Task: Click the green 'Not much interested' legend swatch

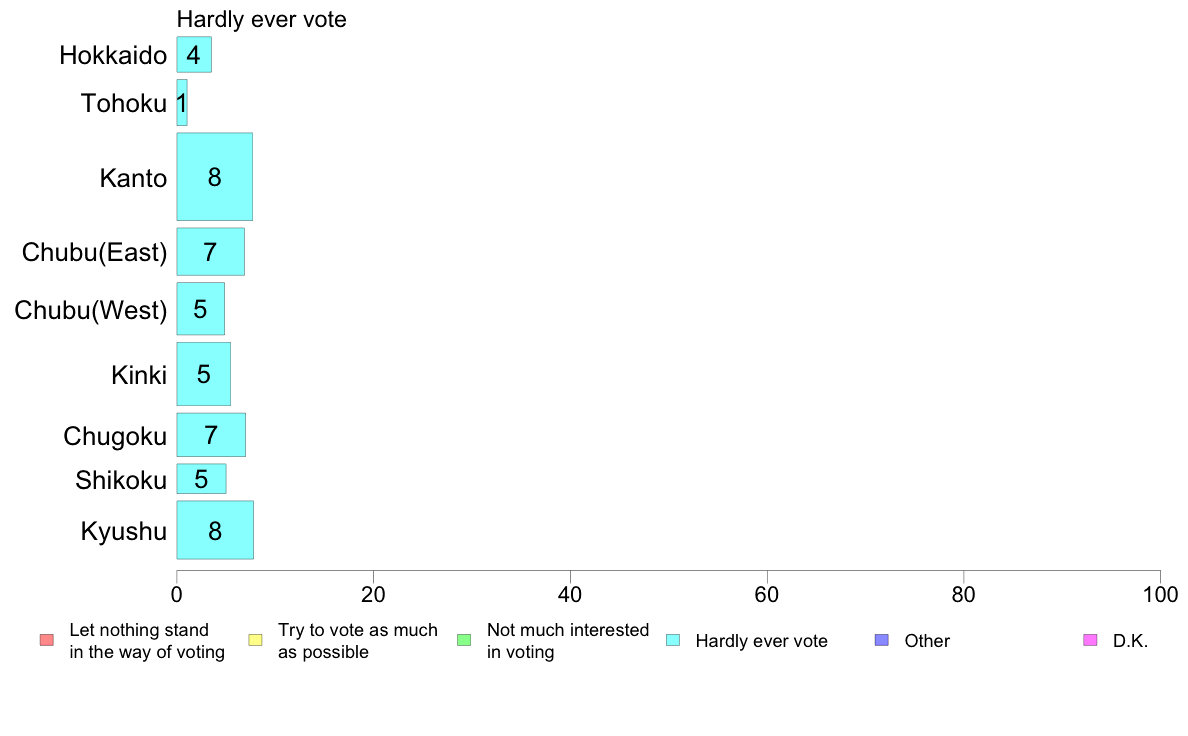Action: pos(463,640)
